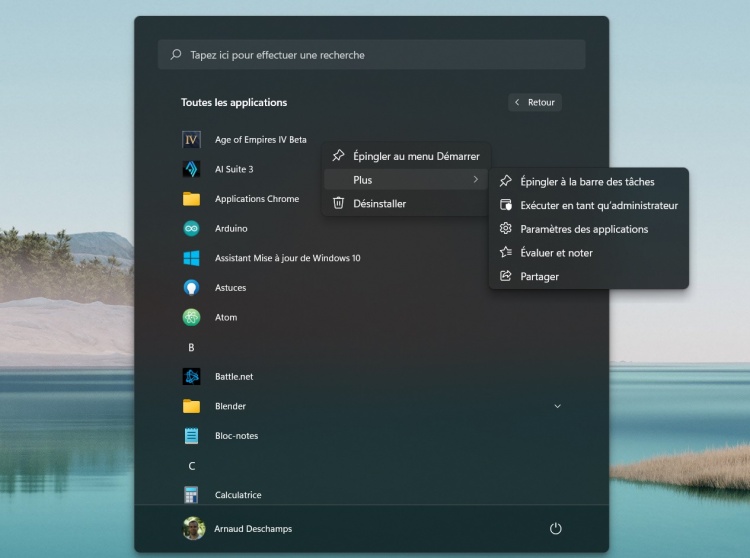750x558 pixels.
Task: Click the gear icon for Paramètres des applications
Action: [506, 229]
